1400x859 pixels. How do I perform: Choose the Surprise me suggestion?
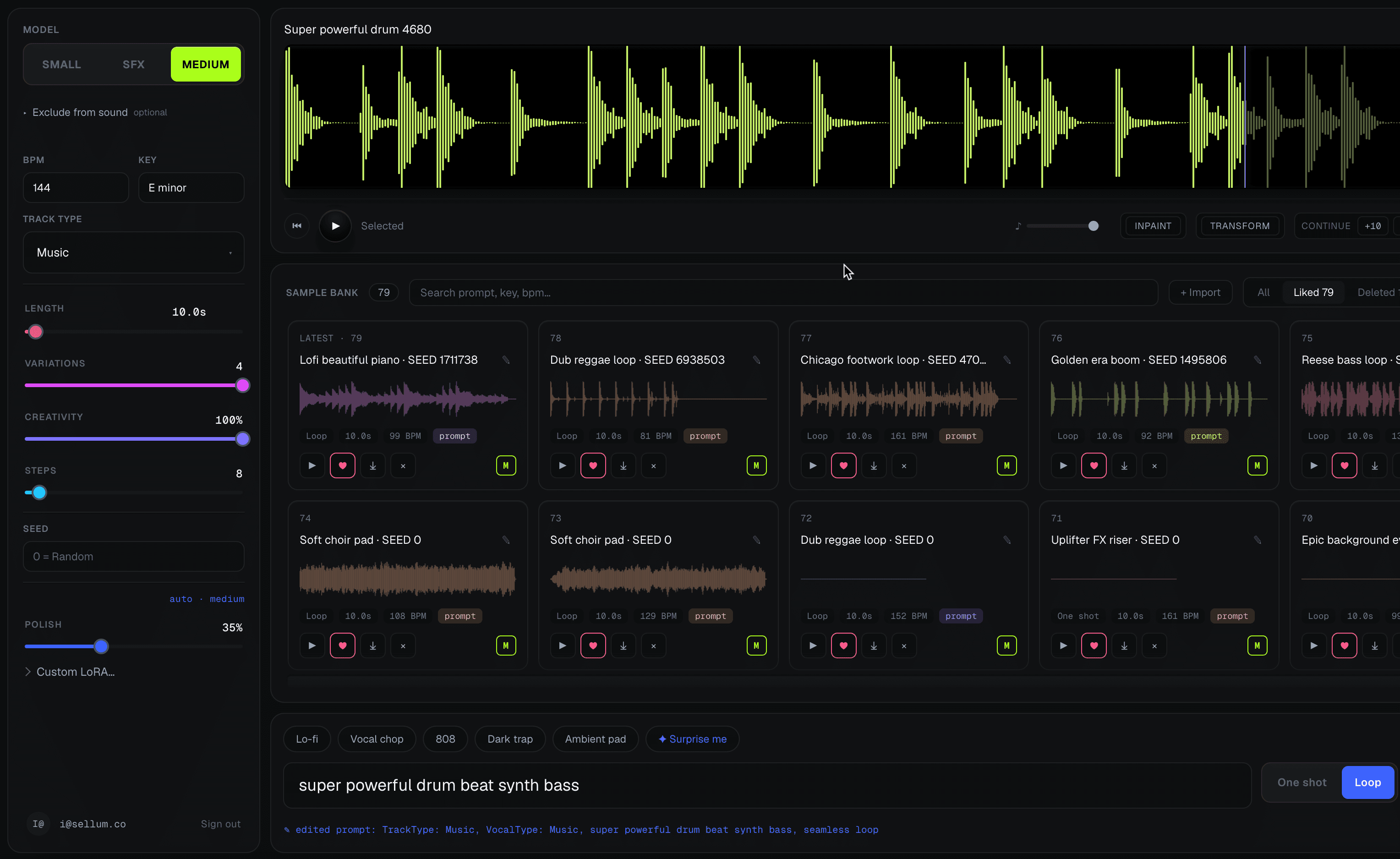(692, 739)
